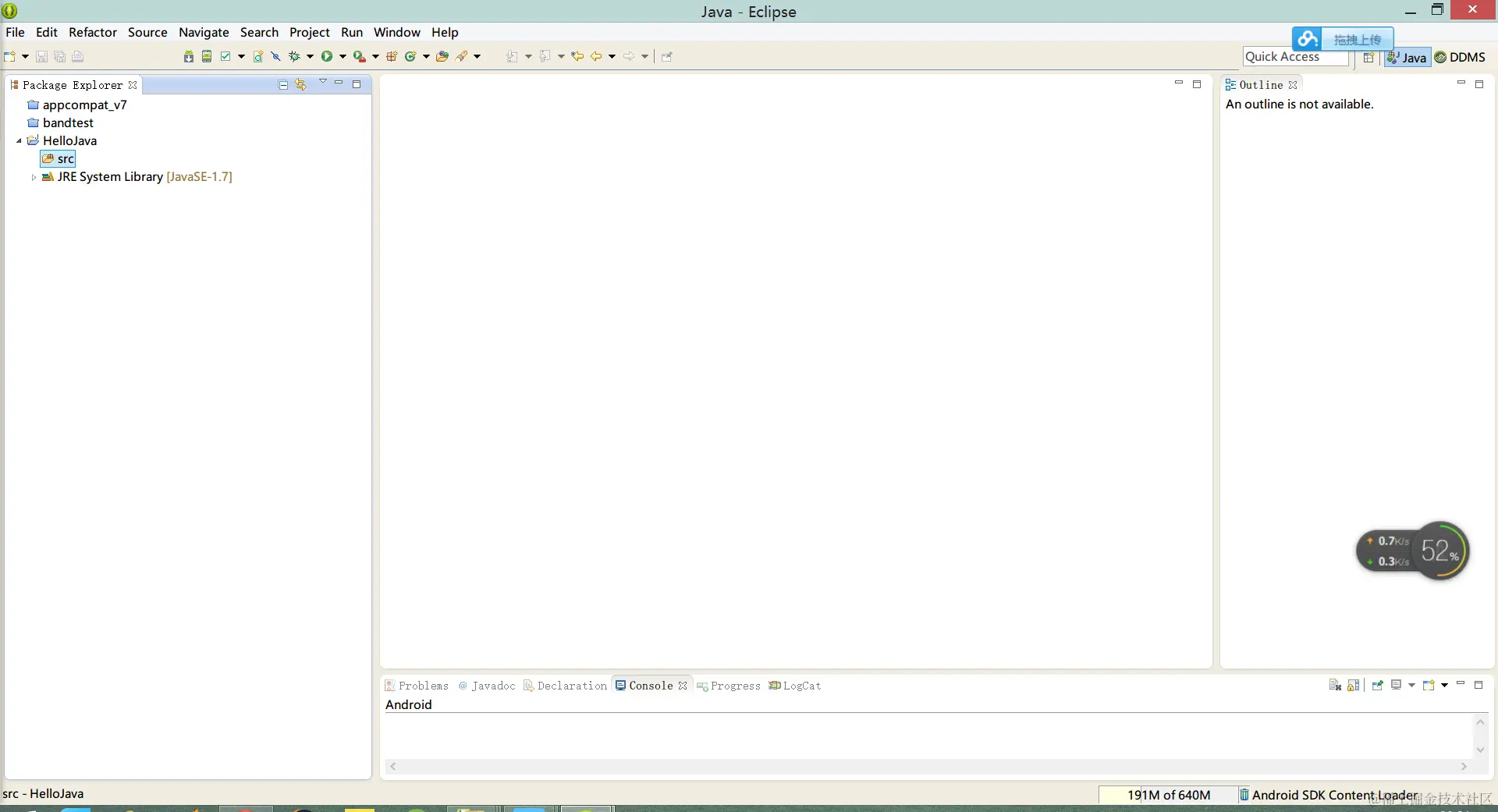Click the Skip All Breakpoints icon
This screenshot has width=1498, height=812.
click(x=275, y=56)
